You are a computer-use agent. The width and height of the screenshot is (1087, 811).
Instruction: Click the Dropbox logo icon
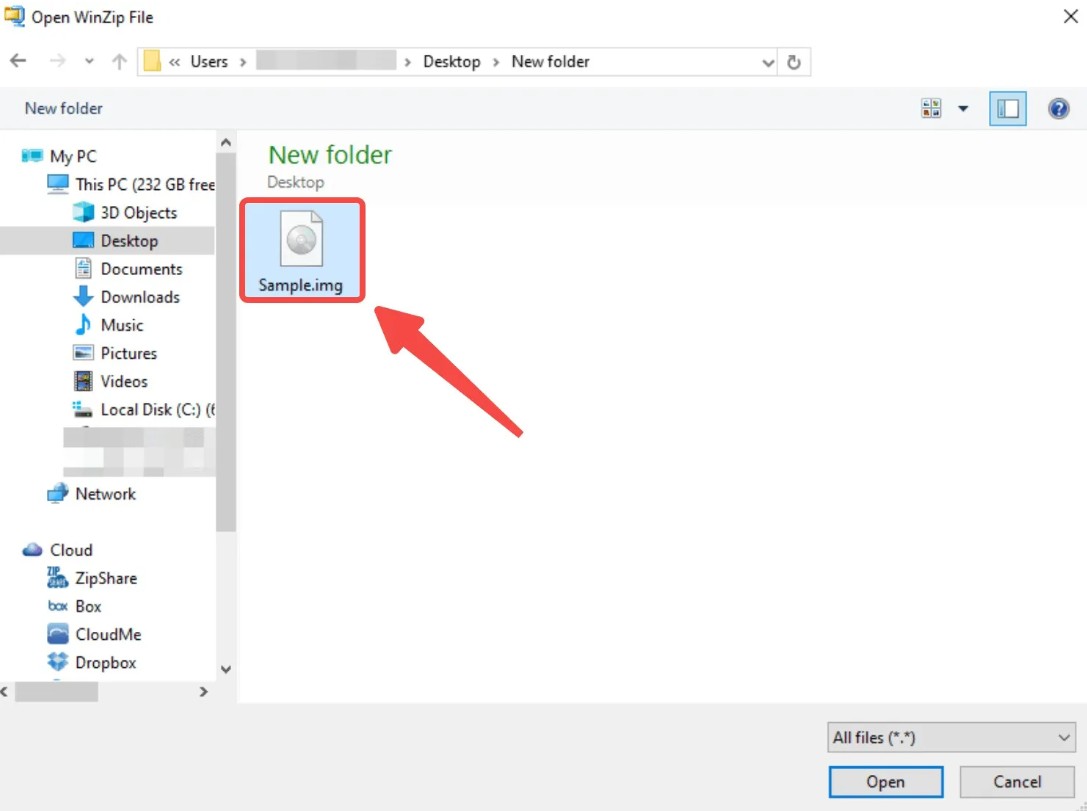click(x=58, y=662)
